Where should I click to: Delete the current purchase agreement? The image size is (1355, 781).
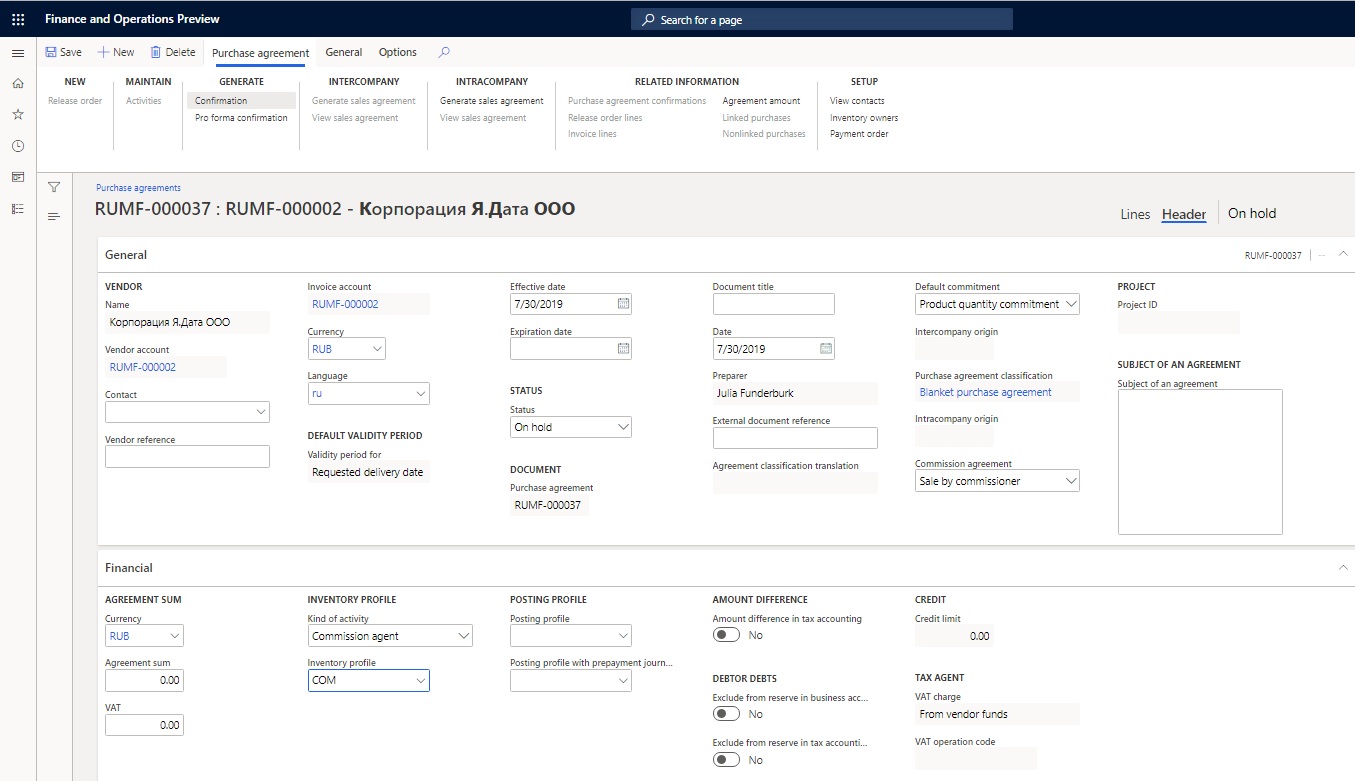[x=173, y=52]
